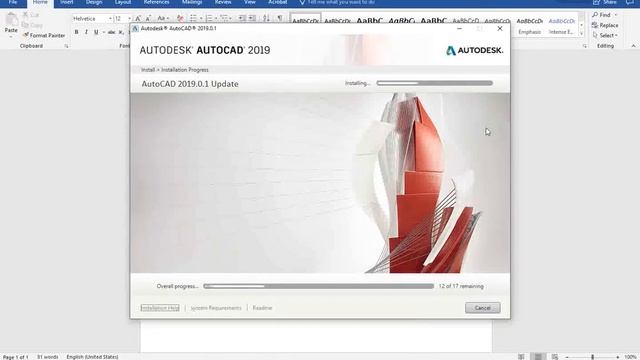Toggle Italic formatting in Word

(x=86, y=32)
